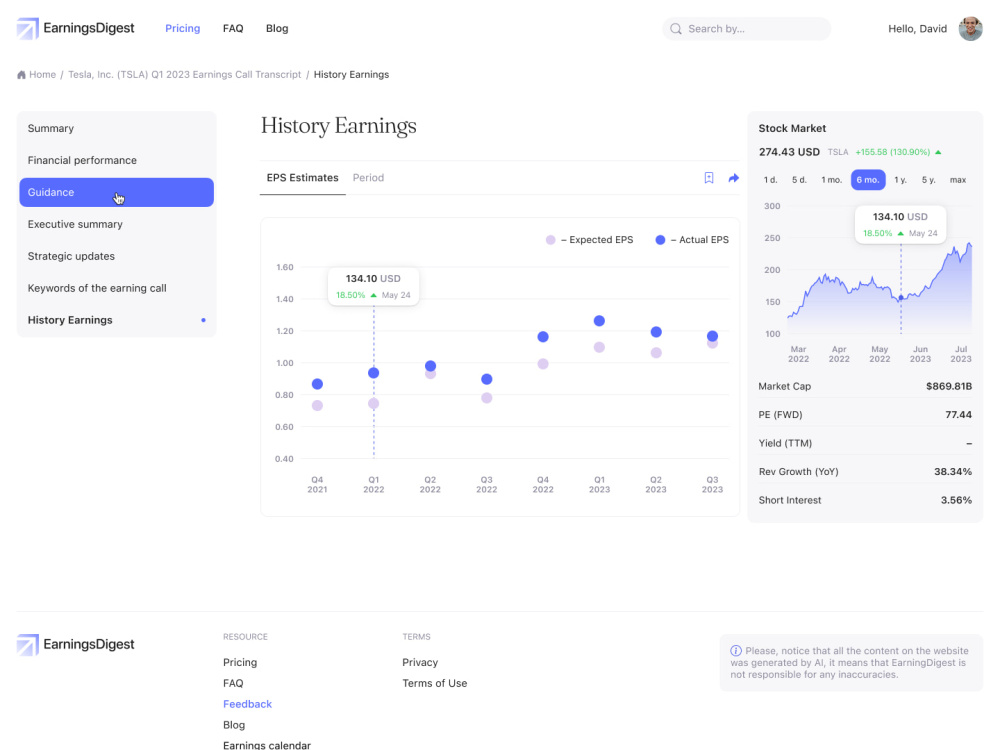Open Strategic updates section
1000x750 pixels.
click(x=116, y=256)
